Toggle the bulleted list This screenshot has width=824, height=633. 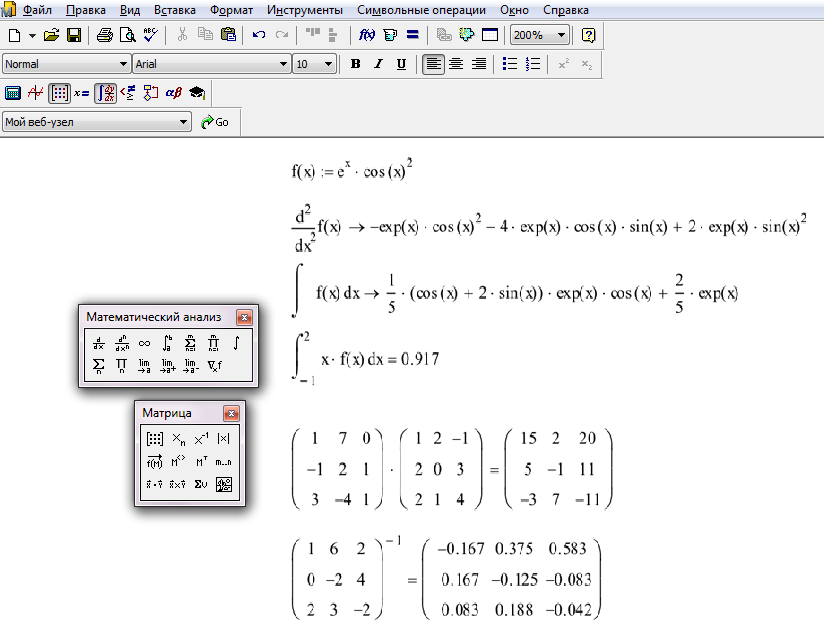tap(510, 64)
